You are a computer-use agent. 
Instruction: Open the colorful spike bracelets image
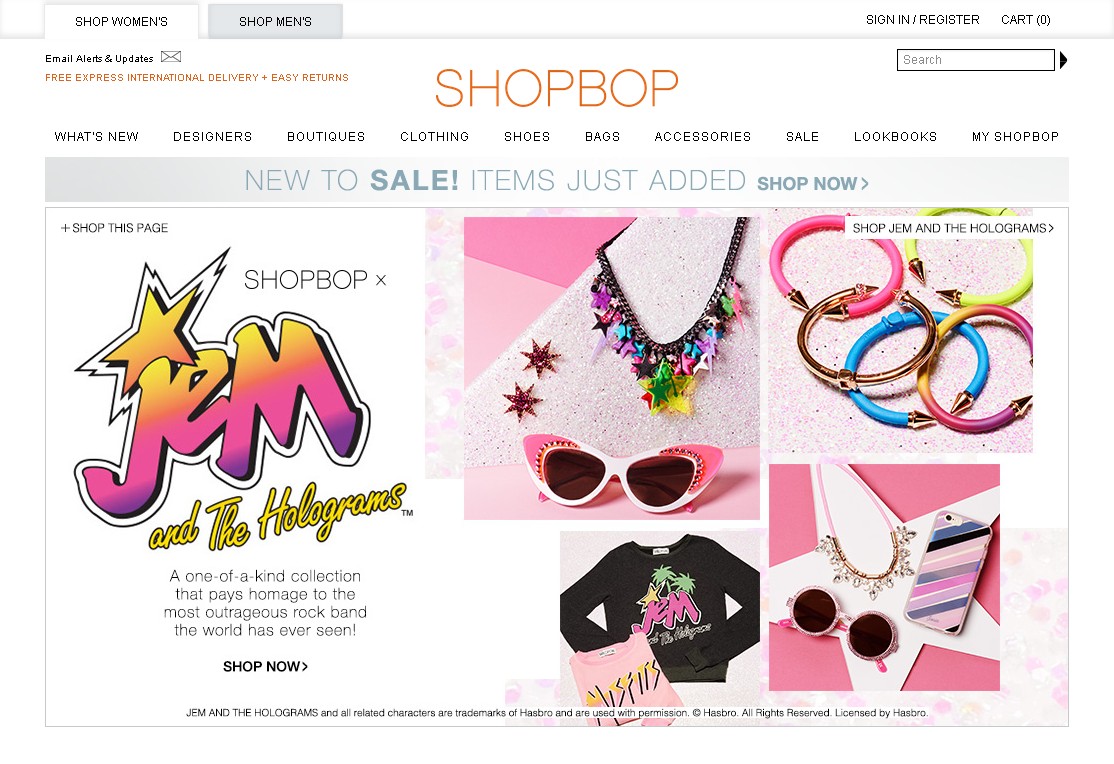coord(900,330)
